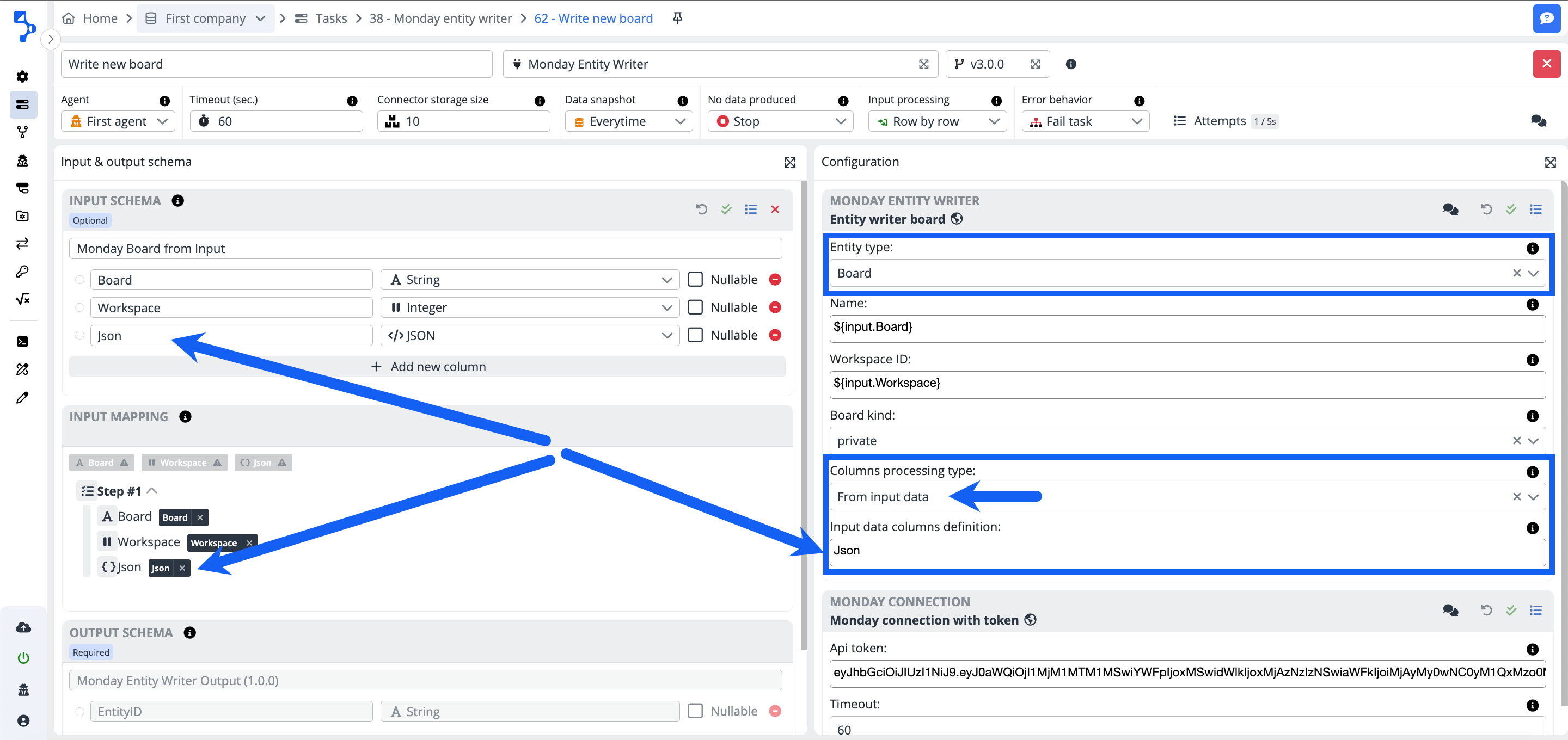Screen dimensions: 1568x740
Task: Open the Error behavior Fail task dropdown
Action: click(1085, 121)
